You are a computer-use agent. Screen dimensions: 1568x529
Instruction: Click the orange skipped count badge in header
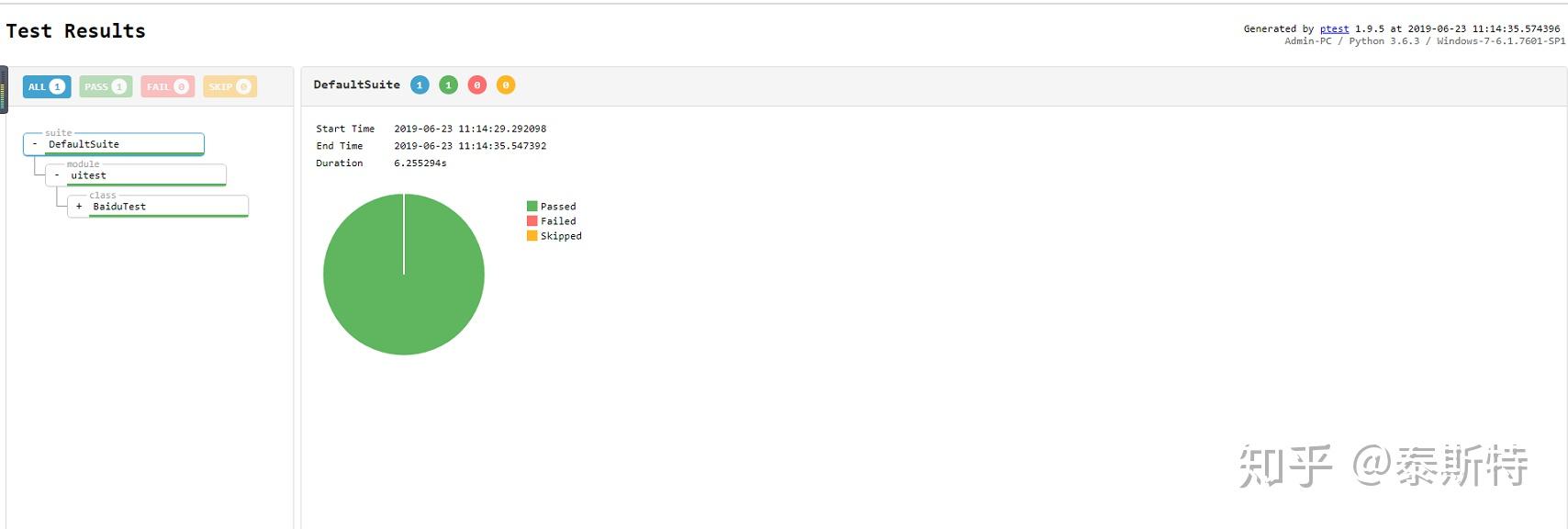[505, 85]
